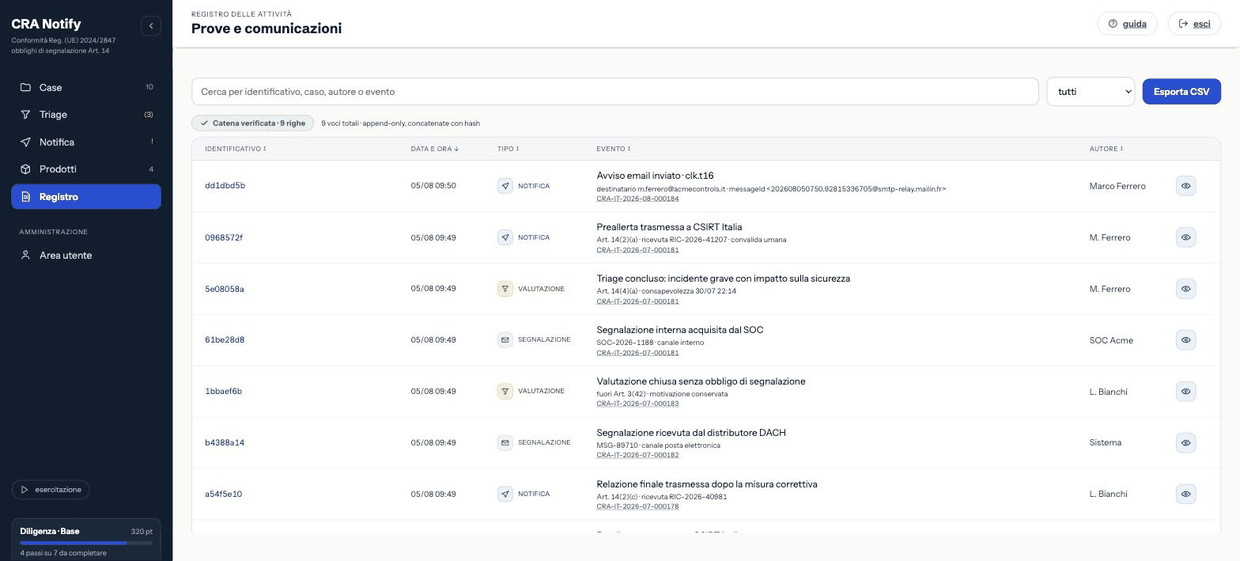Screen dimensions: 1240x561
Task: Open case link CRA-IT-2026-07-000181 under Segnalazione interna
Action: [638, 353]
